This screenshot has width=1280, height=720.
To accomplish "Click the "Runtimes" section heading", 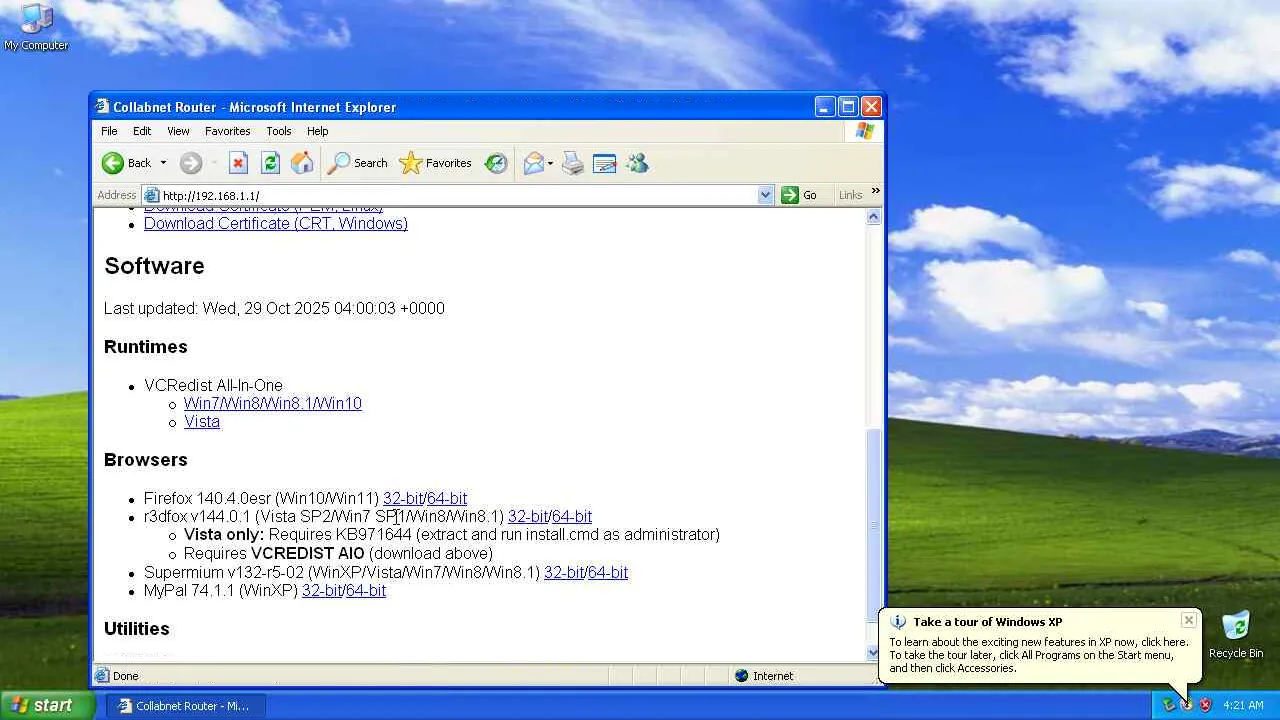I will [146, 347].
